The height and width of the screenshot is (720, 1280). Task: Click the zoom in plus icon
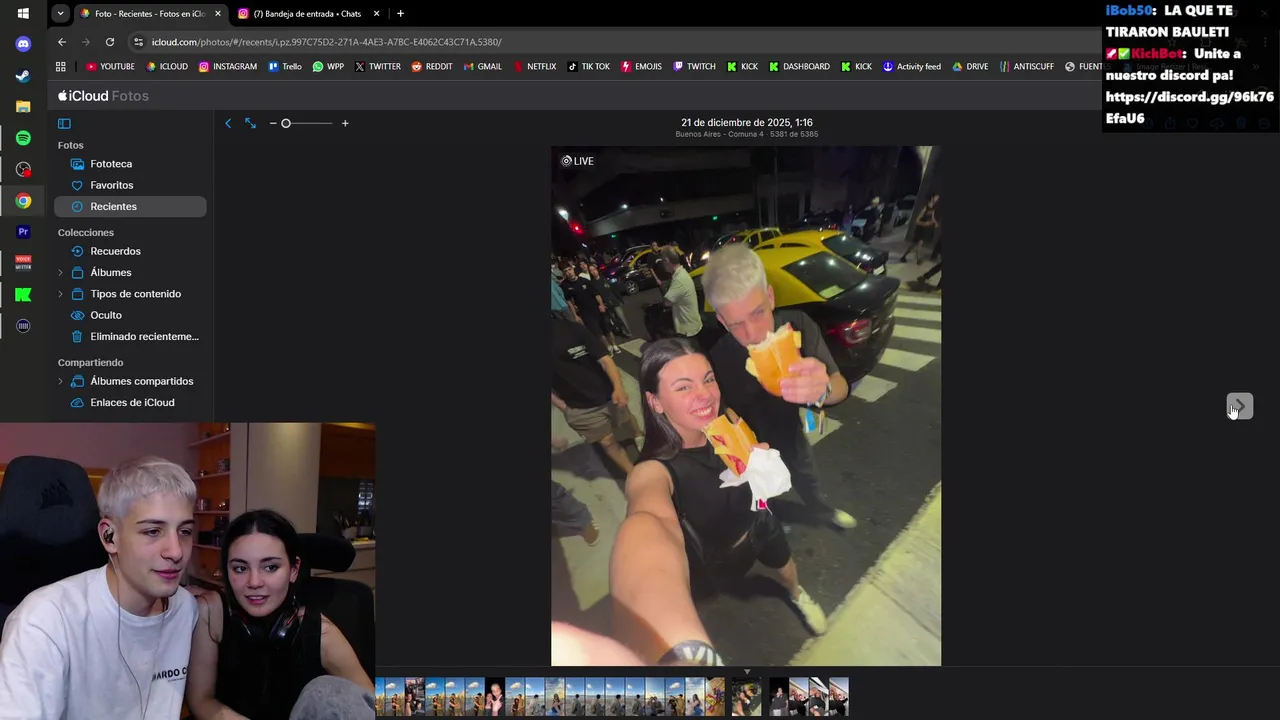[x=345, y=123]
